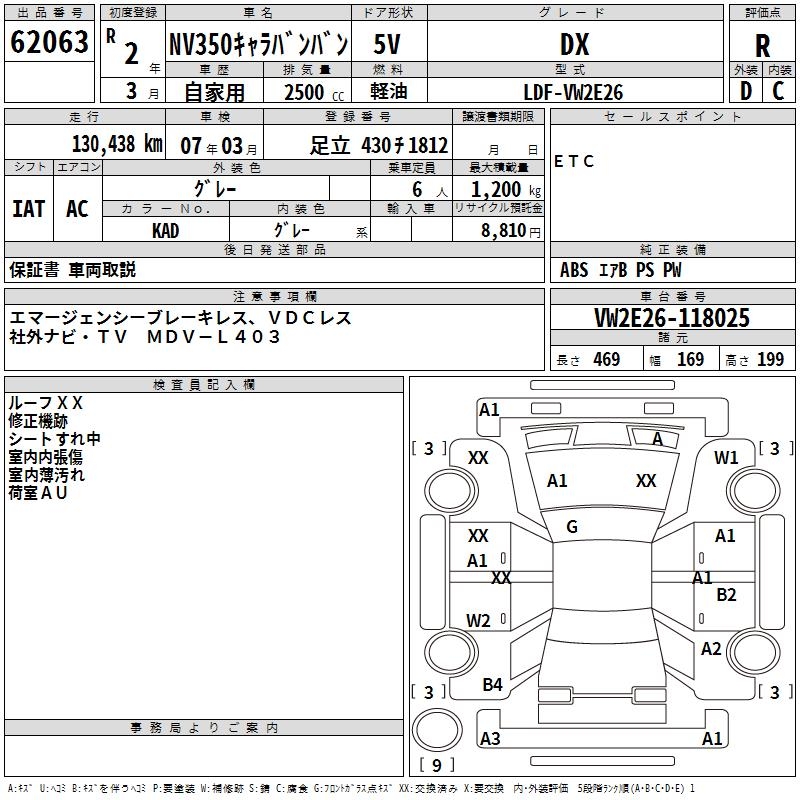Select the 純正装備 header
This screenshot has height=800, width=800.
(x=672, y=249)
